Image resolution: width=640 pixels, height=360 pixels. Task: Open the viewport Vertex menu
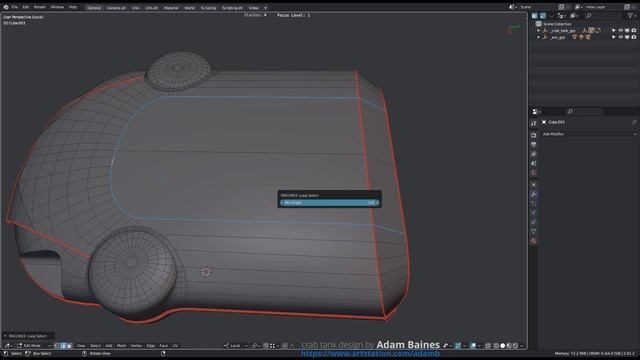[136, 346]
